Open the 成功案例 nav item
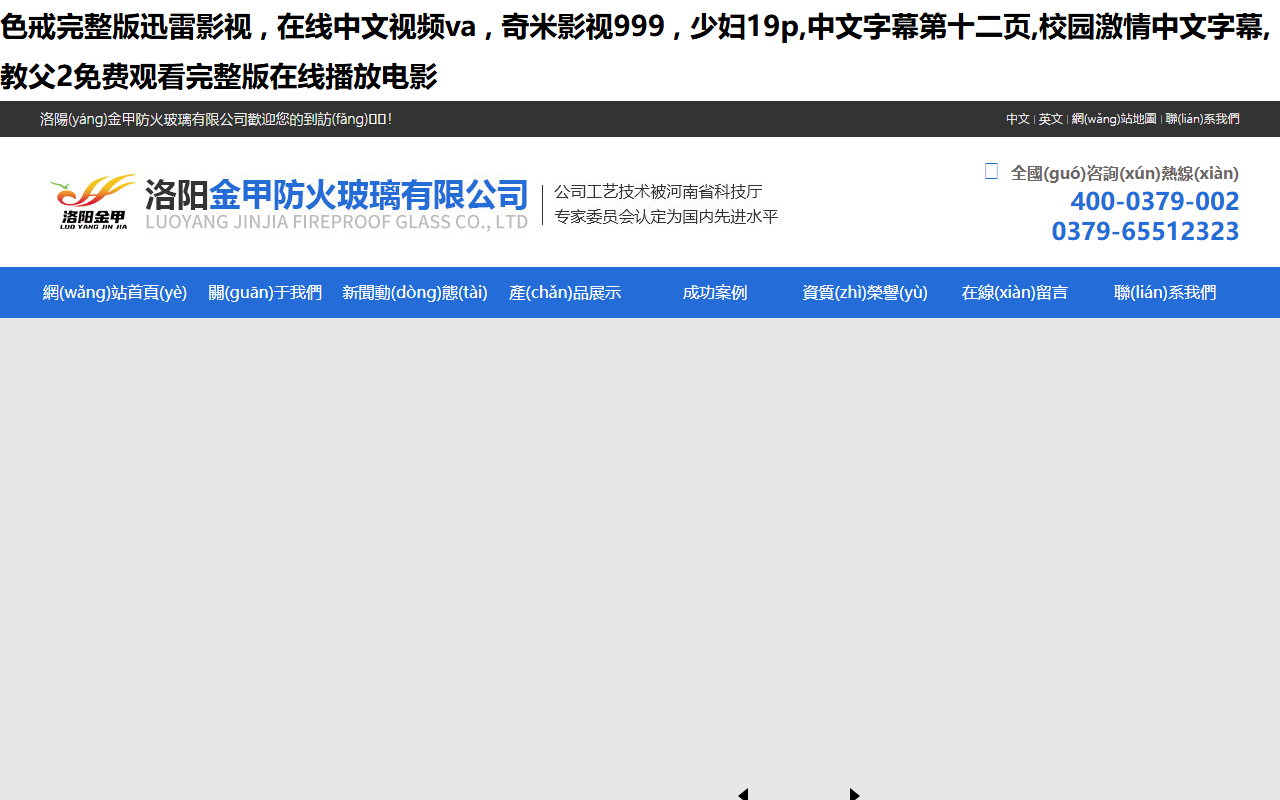 click(x=715, y=292)
